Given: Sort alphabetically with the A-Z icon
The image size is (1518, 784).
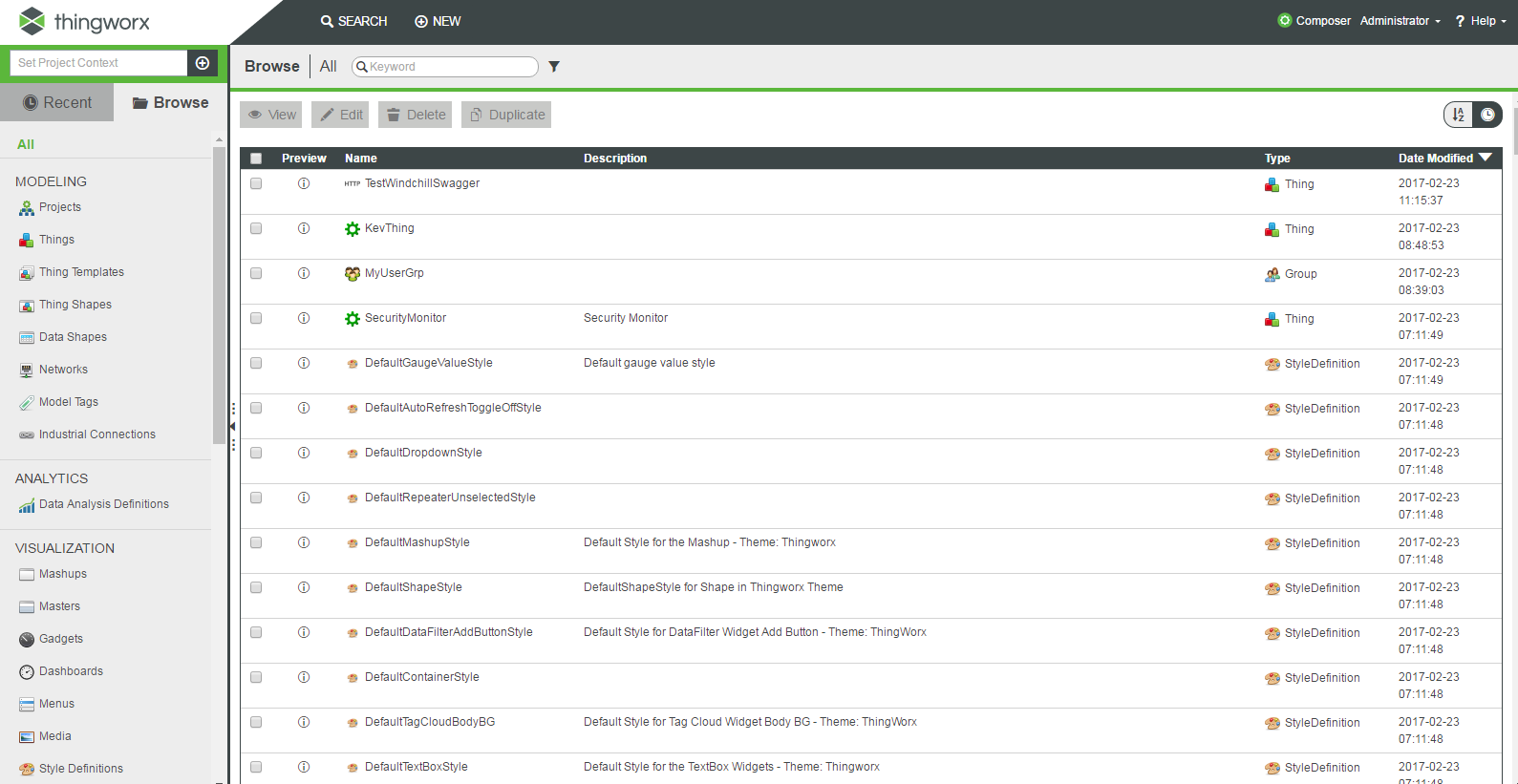Looking at the screenshot, I should [1459, 115].
